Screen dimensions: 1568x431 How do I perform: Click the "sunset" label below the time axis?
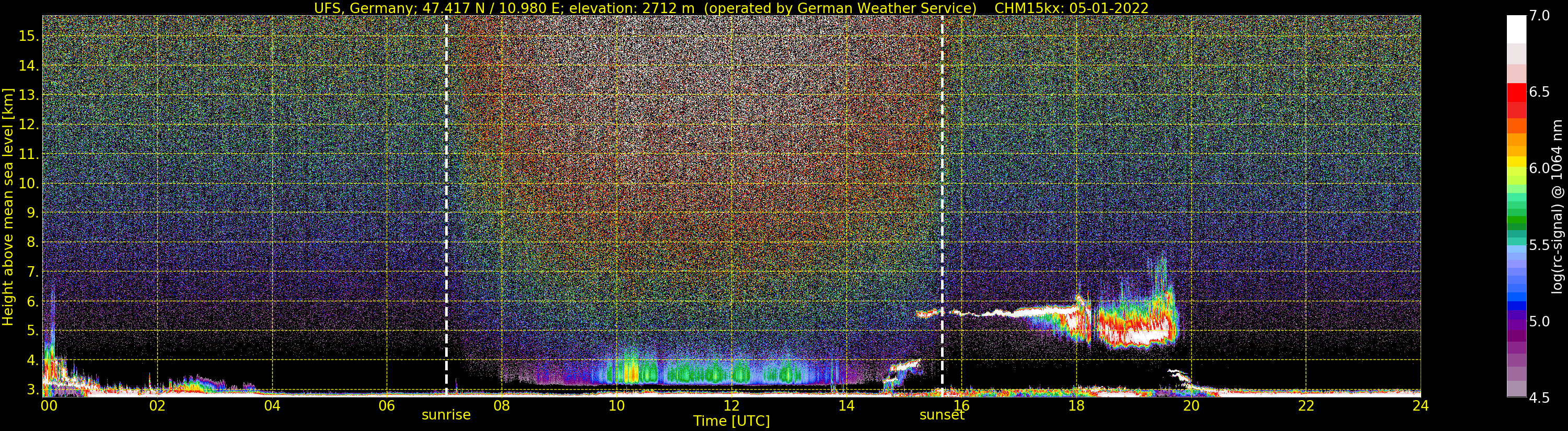tap(942, 415)
